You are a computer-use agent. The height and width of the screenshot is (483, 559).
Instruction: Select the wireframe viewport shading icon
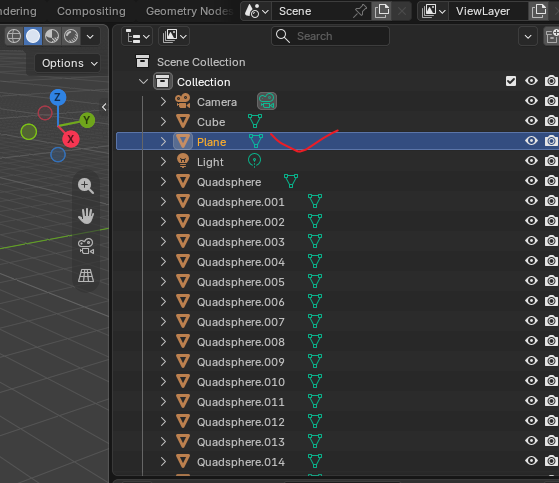click(x=14, y=36)
